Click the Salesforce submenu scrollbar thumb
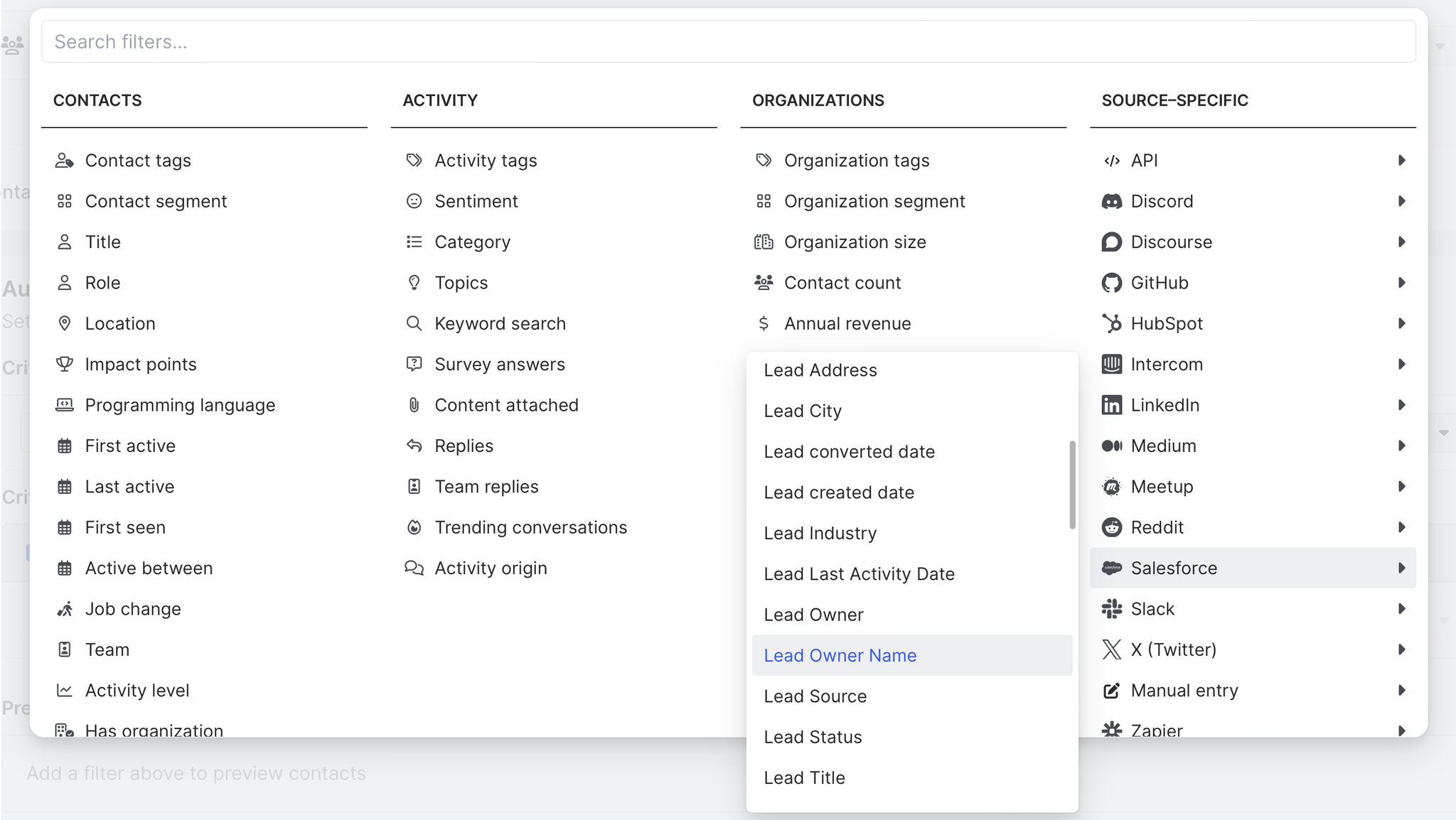 [x=1072, y=485]
